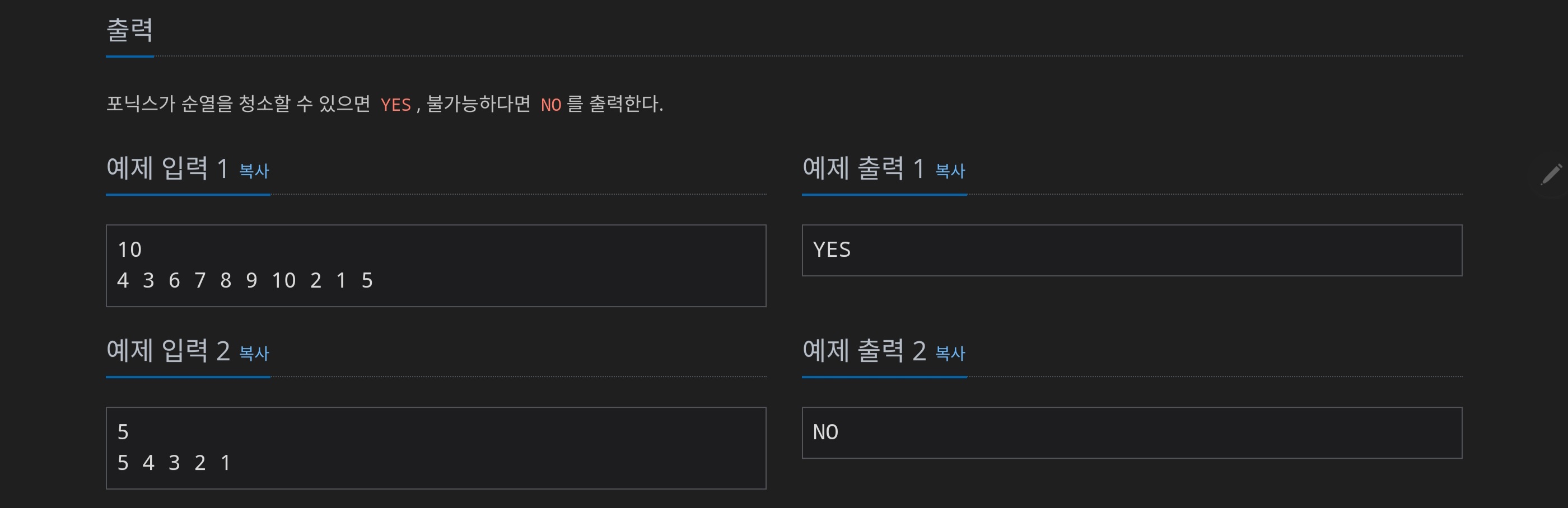The image size is (1568, 508).
Task: Click the 예제 입력 1 heading text
Action: coord(167,168)
